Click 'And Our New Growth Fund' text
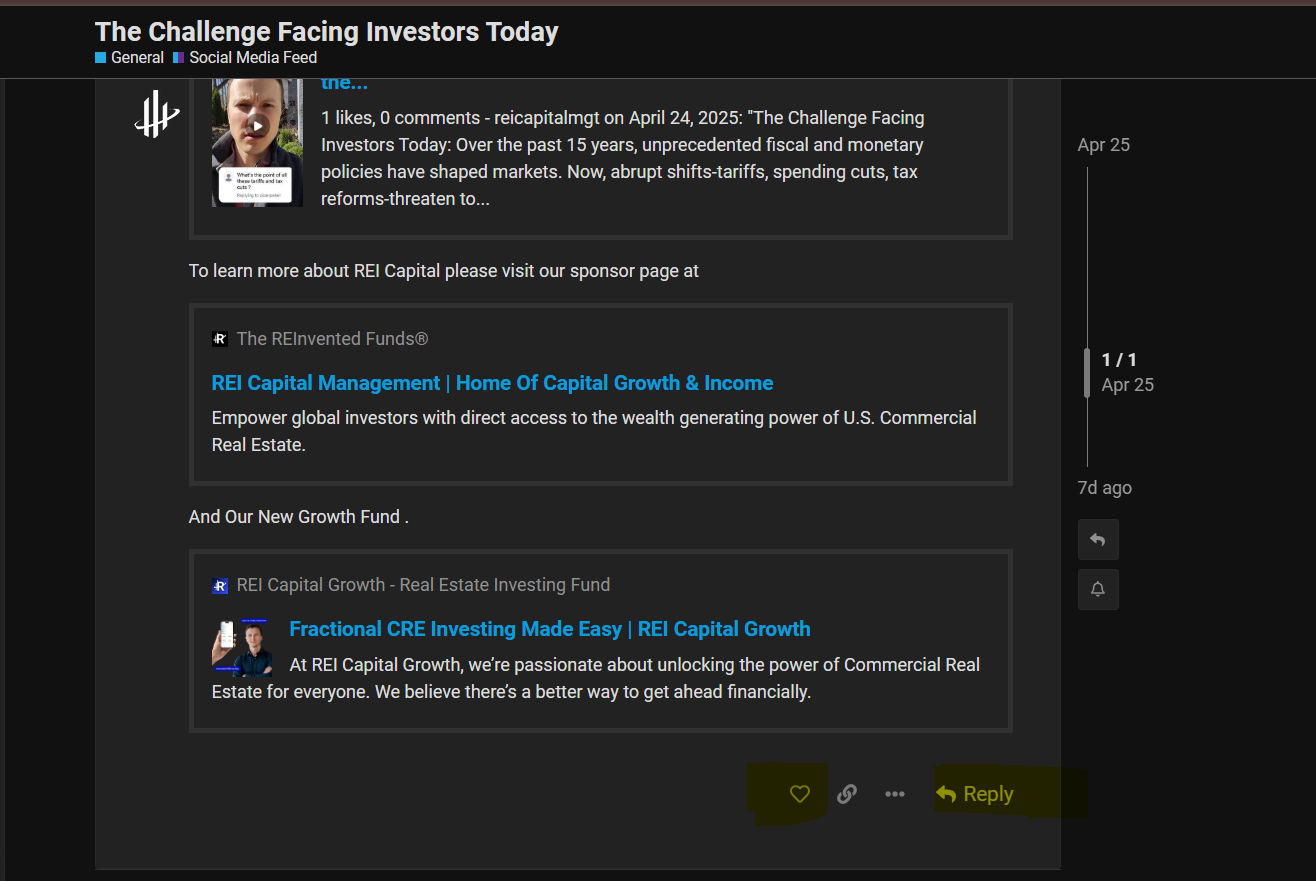Screen dimensions: 1316x881 (299, 517)
